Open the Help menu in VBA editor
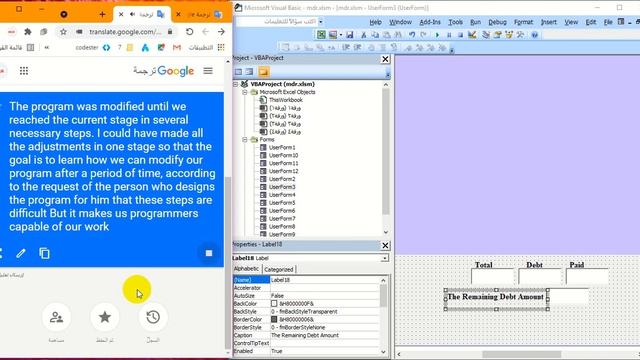Image resolution: width=640 pixels, height=360 pixels. [375, 22]
